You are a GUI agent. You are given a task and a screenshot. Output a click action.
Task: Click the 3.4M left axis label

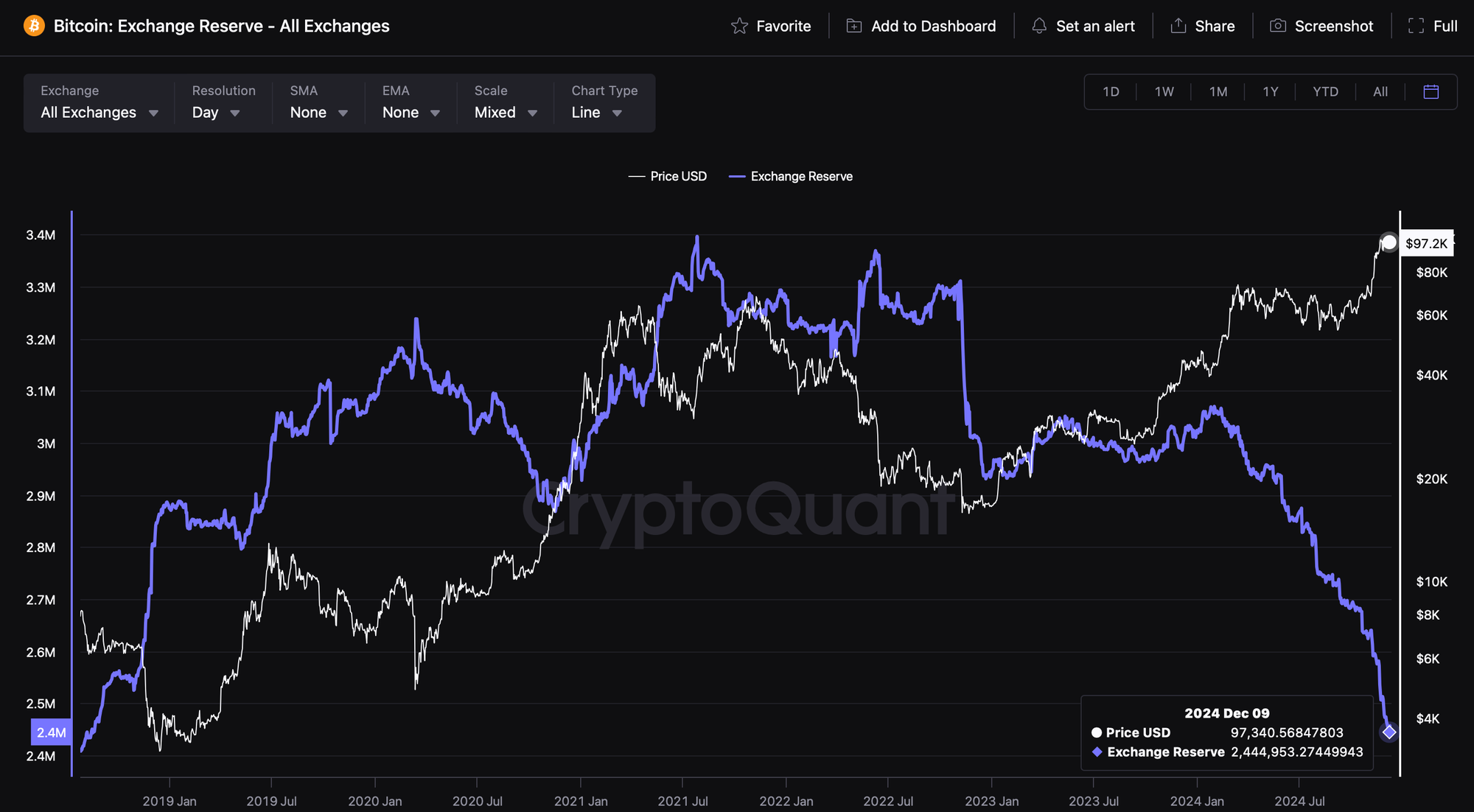tap(41, 235)
